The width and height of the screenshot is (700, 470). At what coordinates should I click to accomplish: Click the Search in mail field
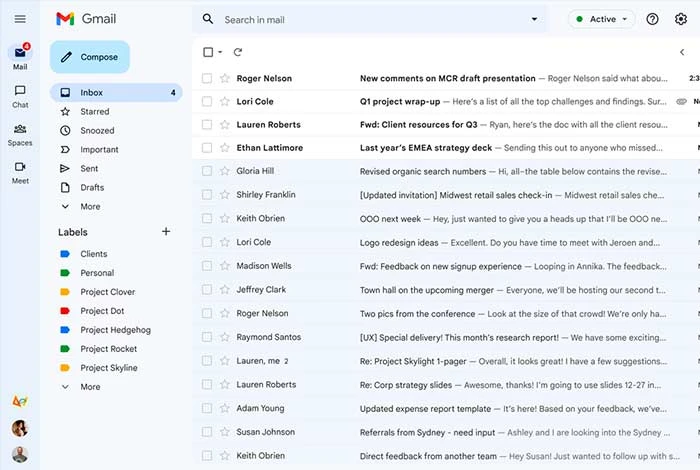(370, 19)
